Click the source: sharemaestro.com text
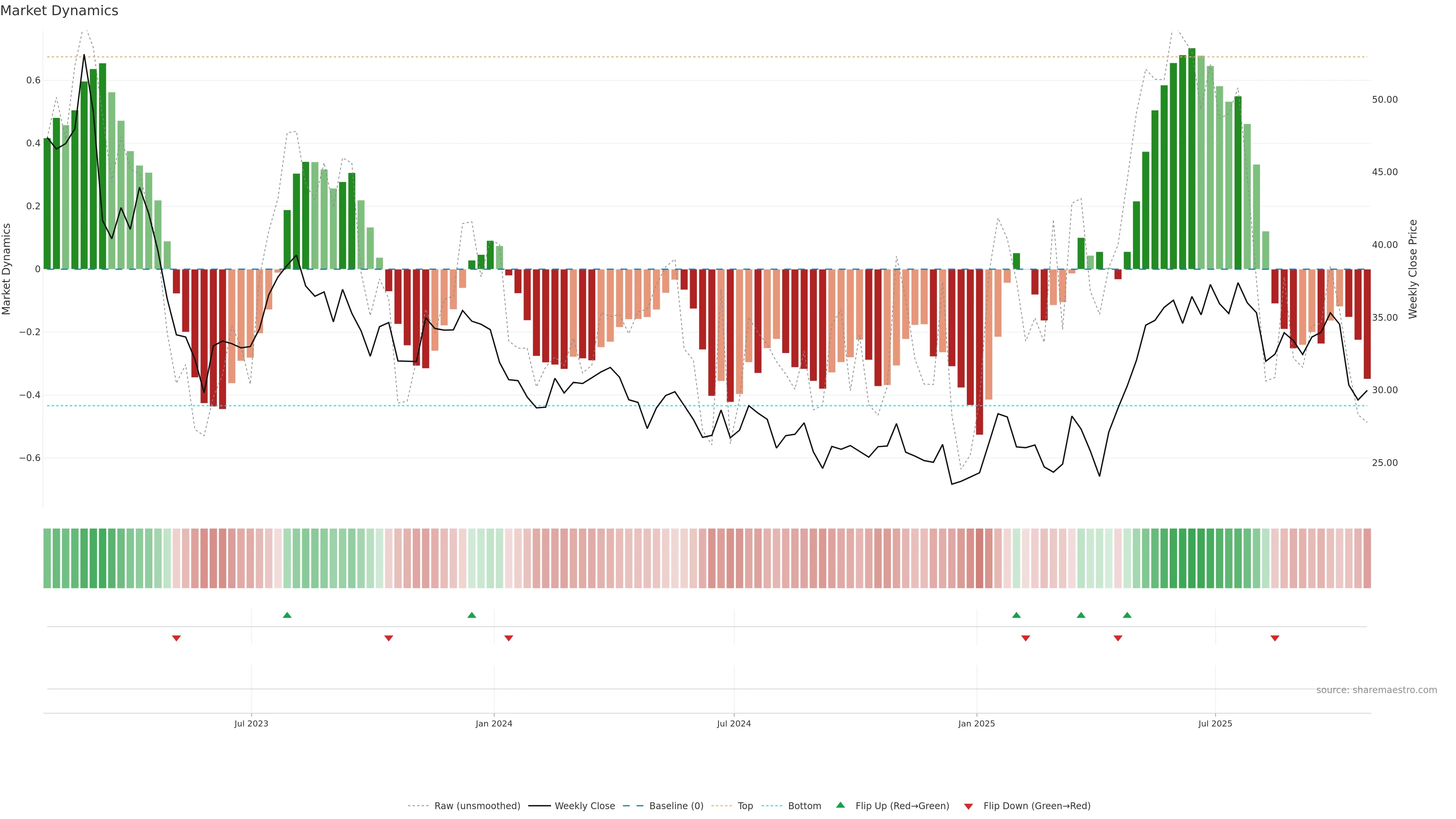Image resolution: width=1456 pixels, height=819 pixels. coord(1376,690)
